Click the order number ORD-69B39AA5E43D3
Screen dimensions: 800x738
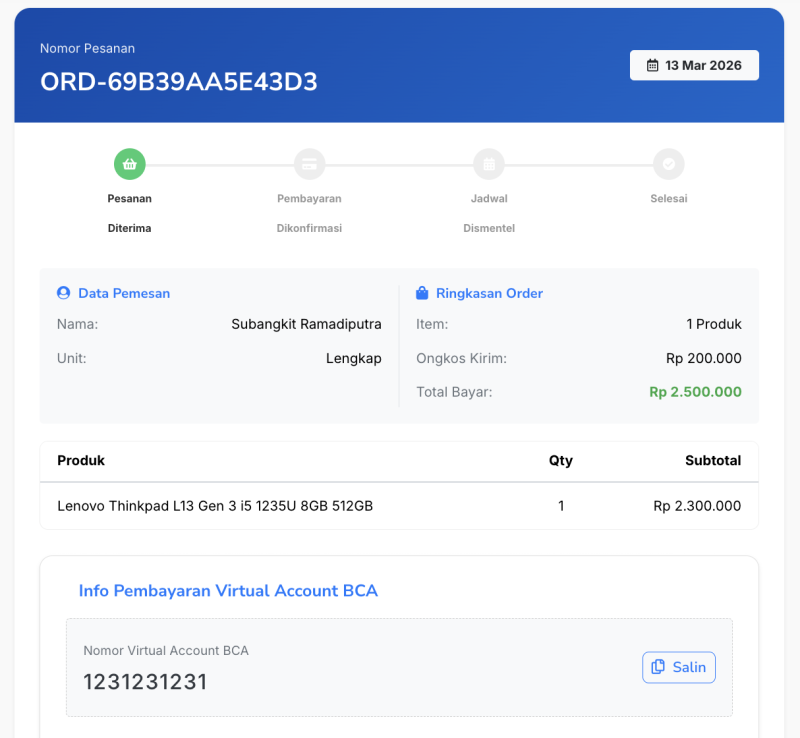[x=179, y=82]
